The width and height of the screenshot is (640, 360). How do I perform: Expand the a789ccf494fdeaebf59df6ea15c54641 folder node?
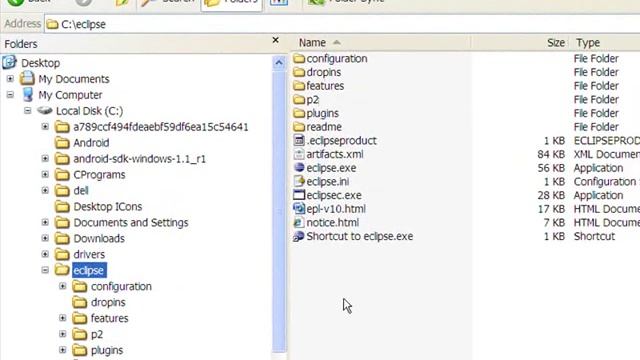coord(45,127)
